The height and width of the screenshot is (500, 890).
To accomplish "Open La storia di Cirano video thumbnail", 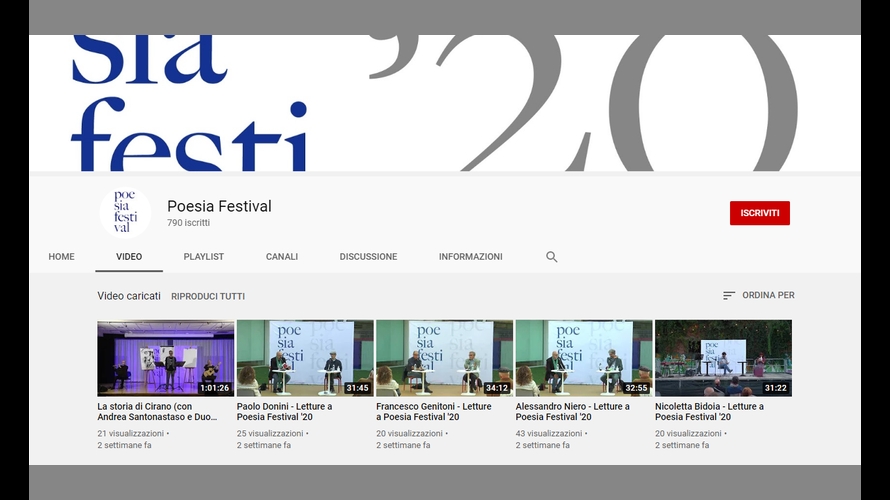I will click(x=165, y=358).
